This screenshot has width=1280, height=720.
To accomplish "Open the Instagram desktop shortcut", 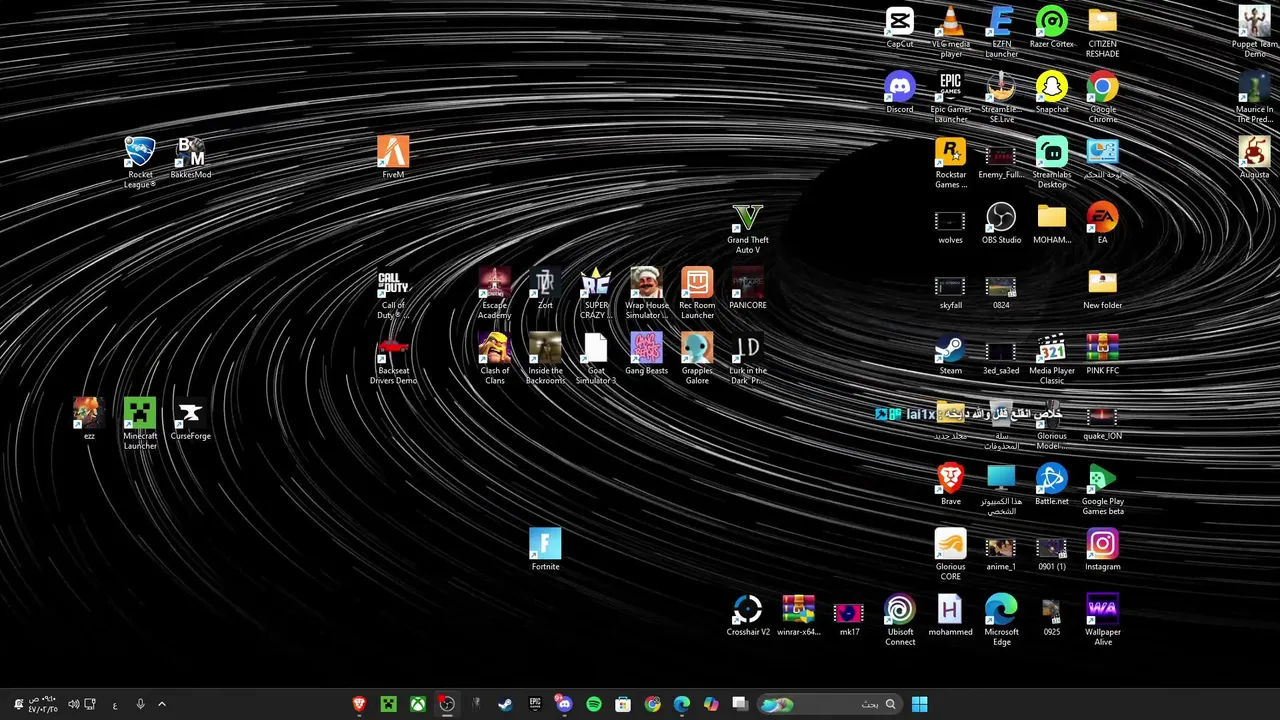I will pyautogui.click(x=1102, y=551).
